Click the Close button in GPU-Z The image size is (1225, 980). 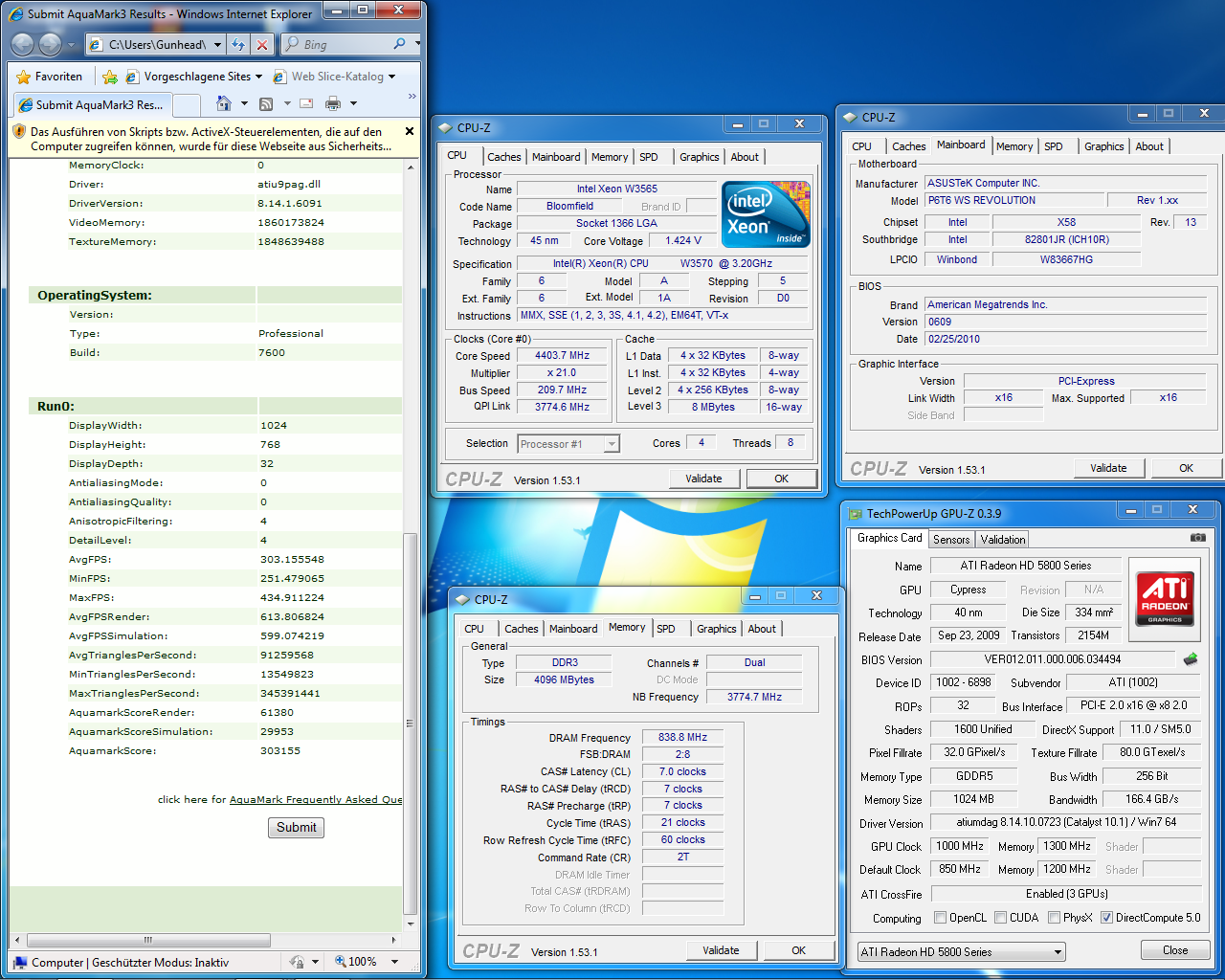pos(1175,950)
